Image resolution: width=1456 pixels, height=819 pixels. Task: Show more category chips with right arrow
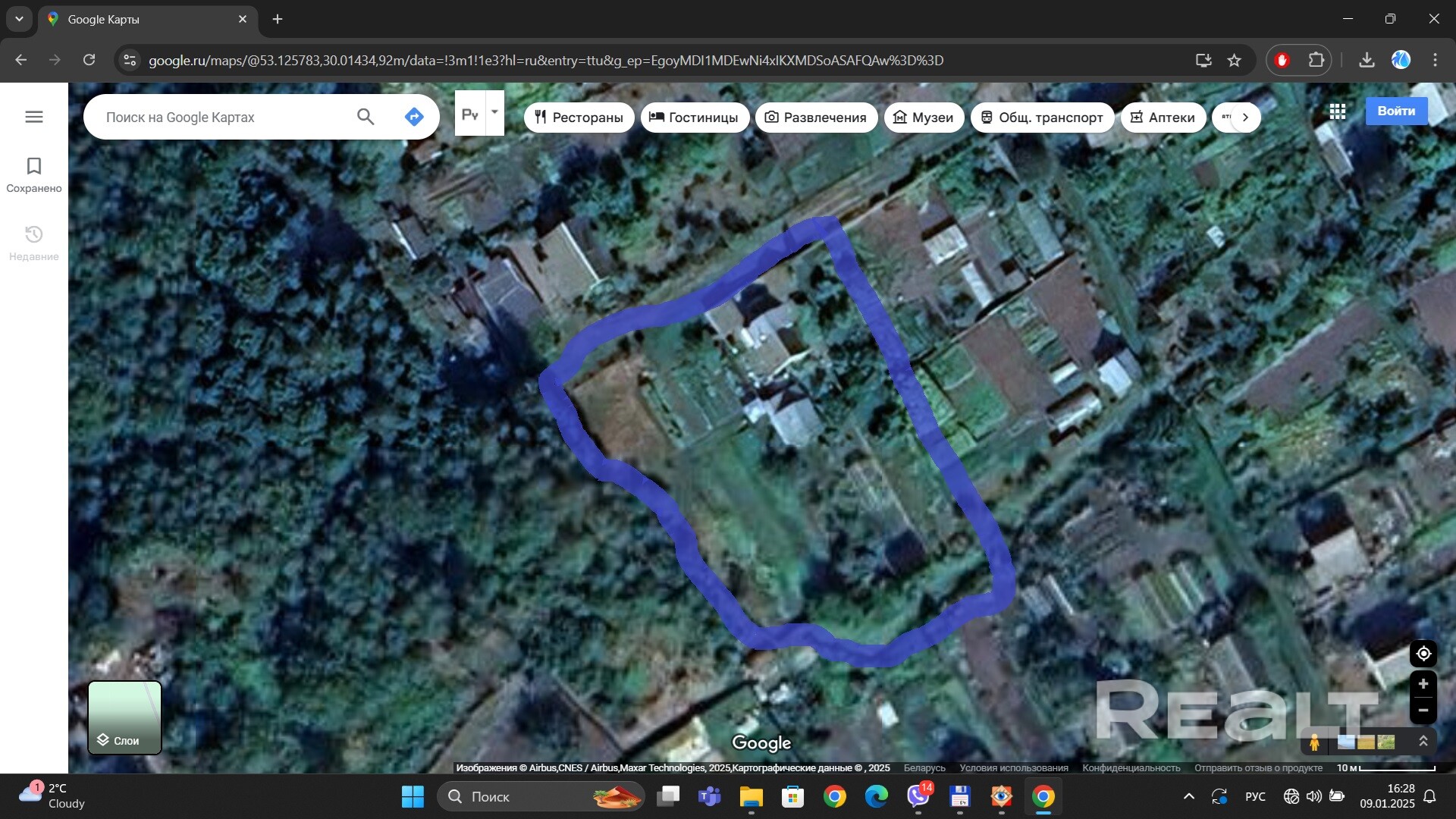[x=1244, y=117]
